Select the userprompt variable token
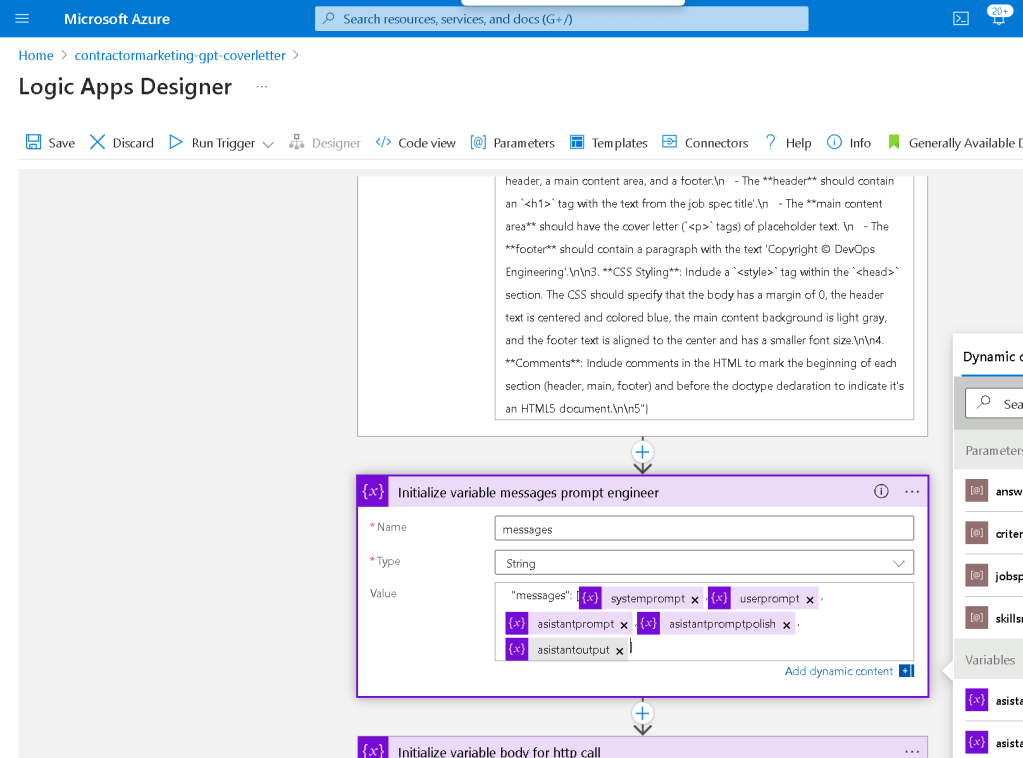 tap(763, 598)
